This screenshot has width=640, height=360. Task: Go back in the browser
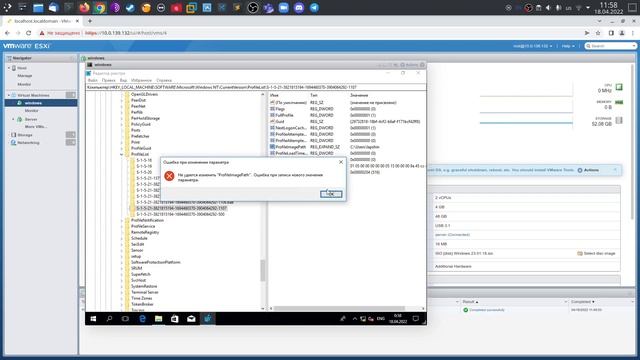pyautogui.click(x=7, y=33)
